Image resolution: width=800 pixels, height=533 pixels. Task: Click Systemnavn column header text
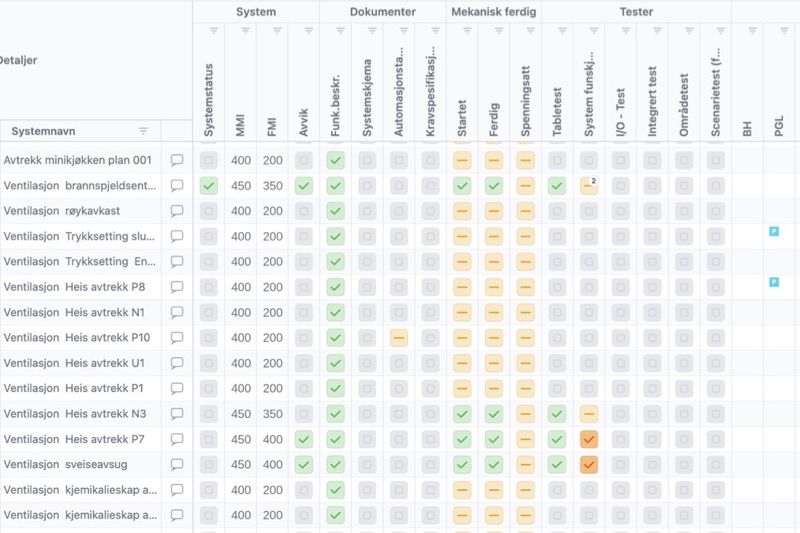pos(43,131)
